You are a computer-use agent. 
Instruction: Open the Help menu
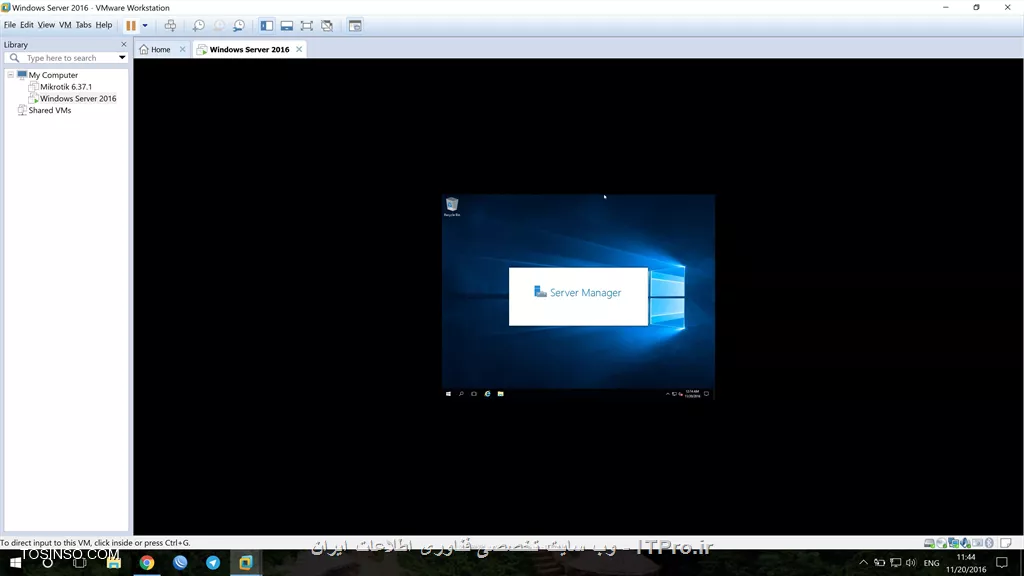point(104,25)
